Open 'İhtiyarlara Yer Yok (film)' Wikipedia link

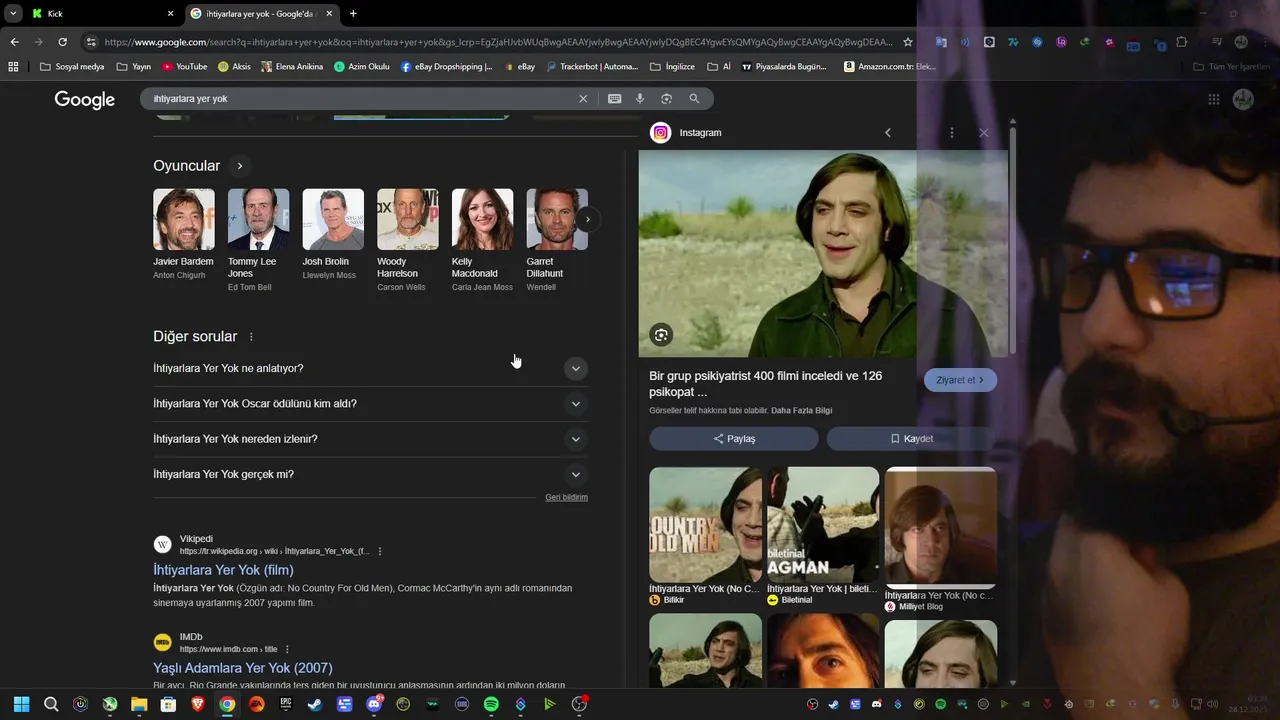click(x=223, y=570)
